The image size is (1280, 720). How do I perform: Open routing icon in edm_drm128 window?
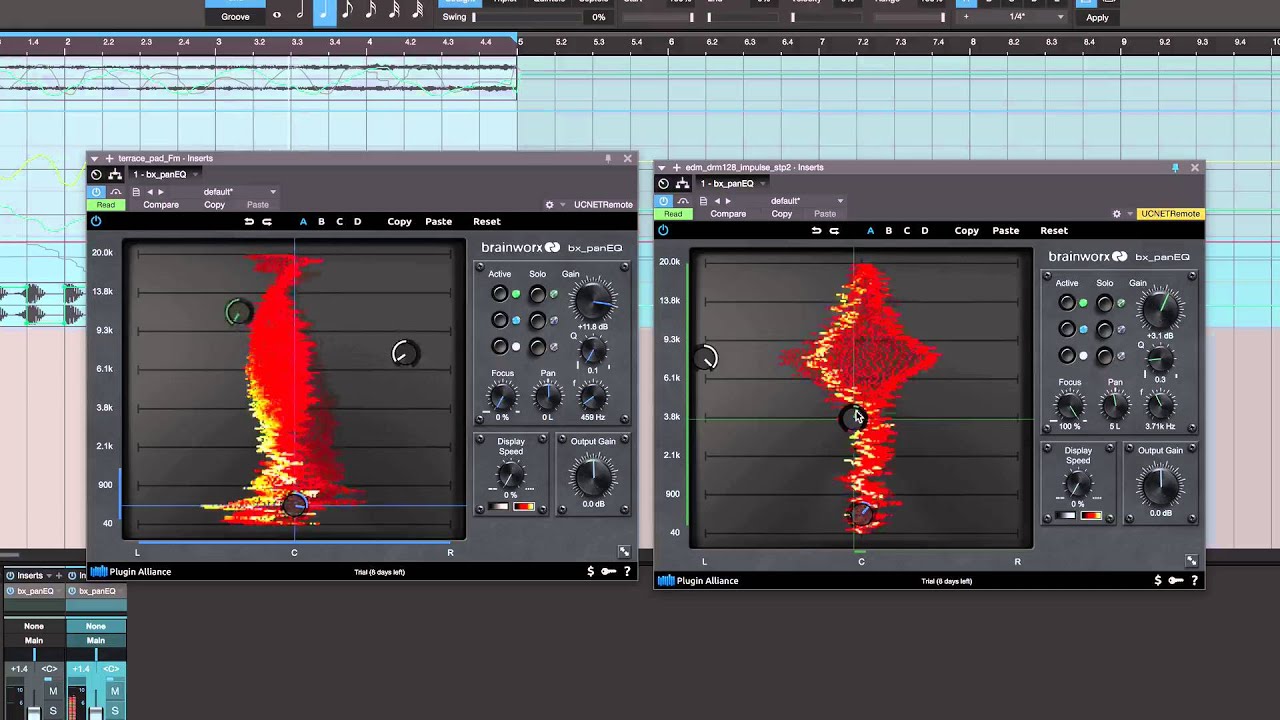(682, 183)
